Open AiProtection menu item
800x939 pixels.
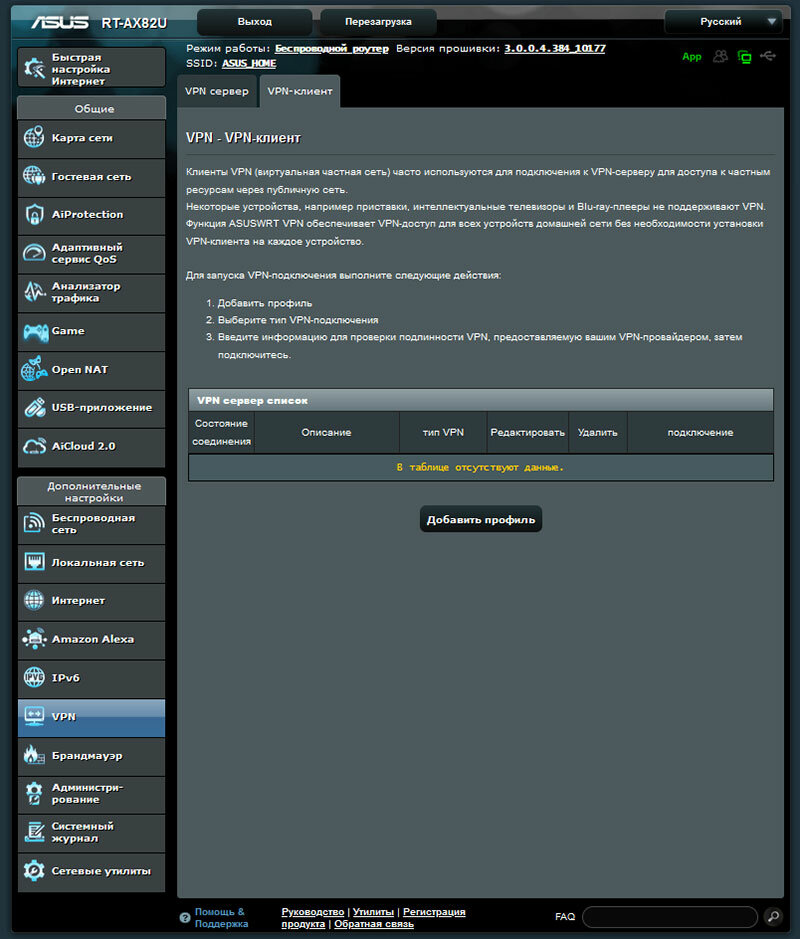pos(91,215)
